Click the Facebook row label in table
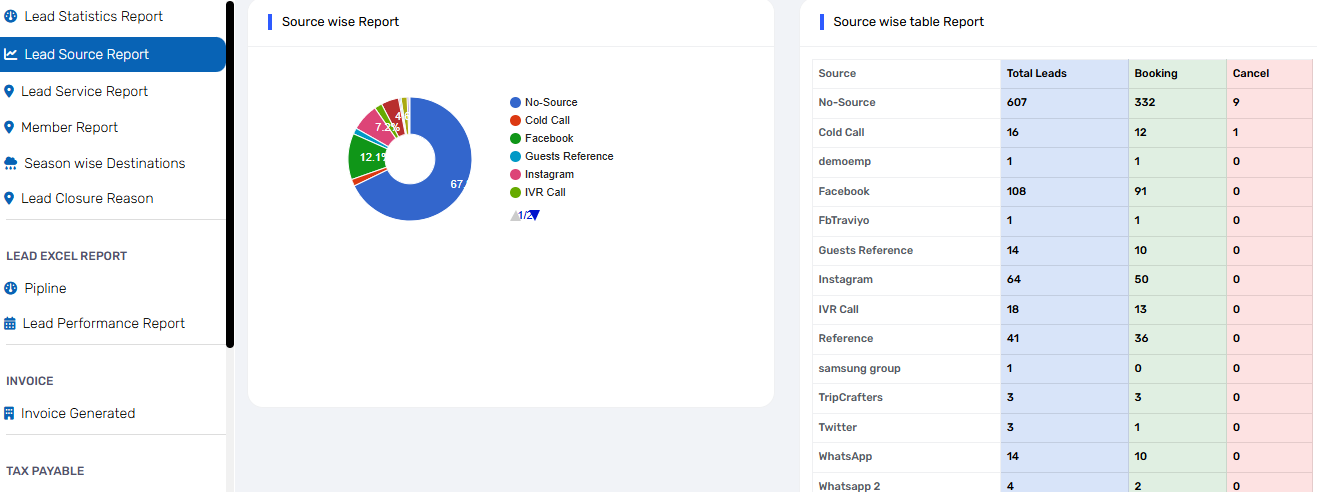1317x492 pixels. click(x=844, y=191)
